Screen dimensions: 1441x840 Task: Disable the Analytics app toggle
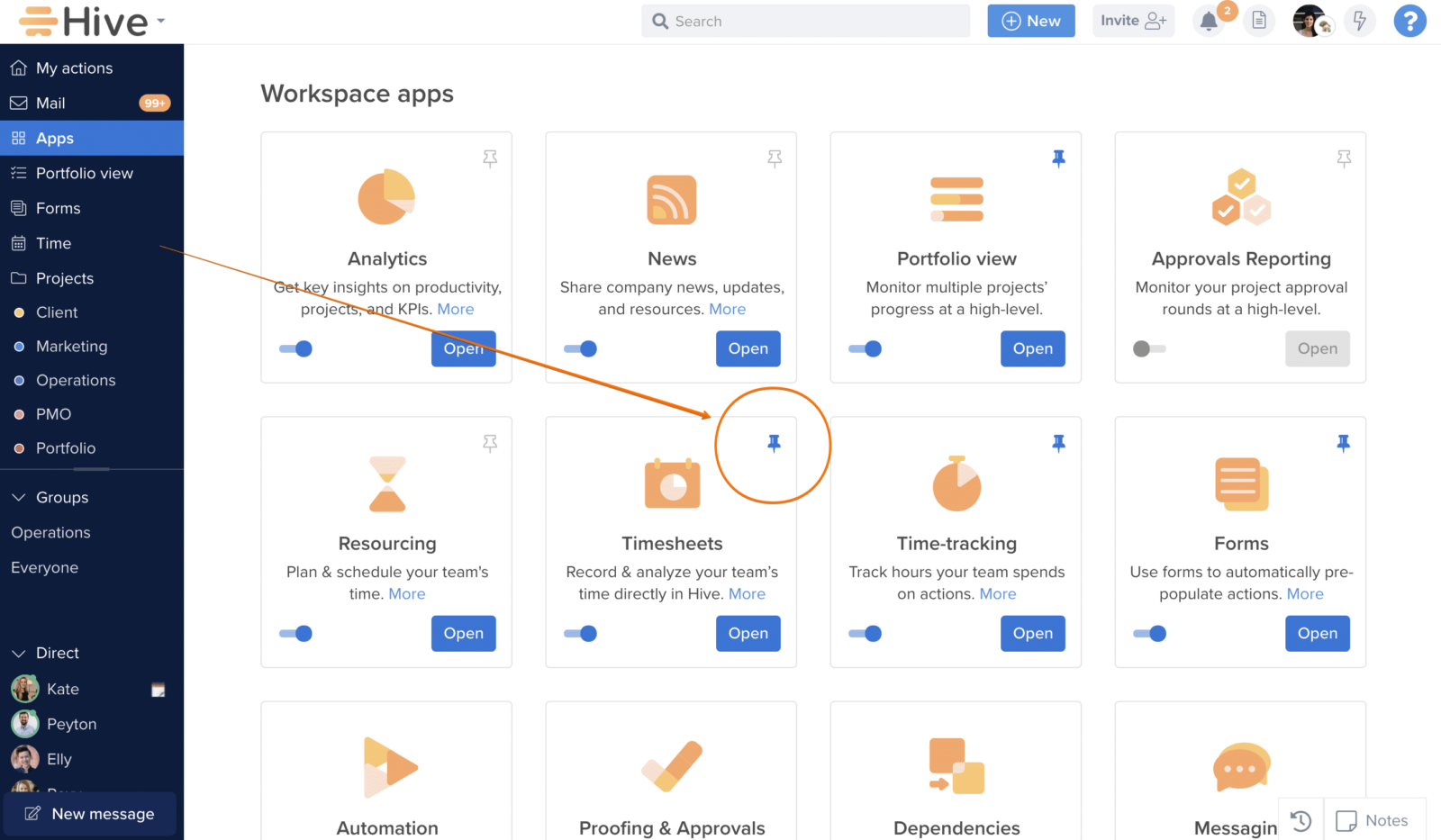click(295, 348)
